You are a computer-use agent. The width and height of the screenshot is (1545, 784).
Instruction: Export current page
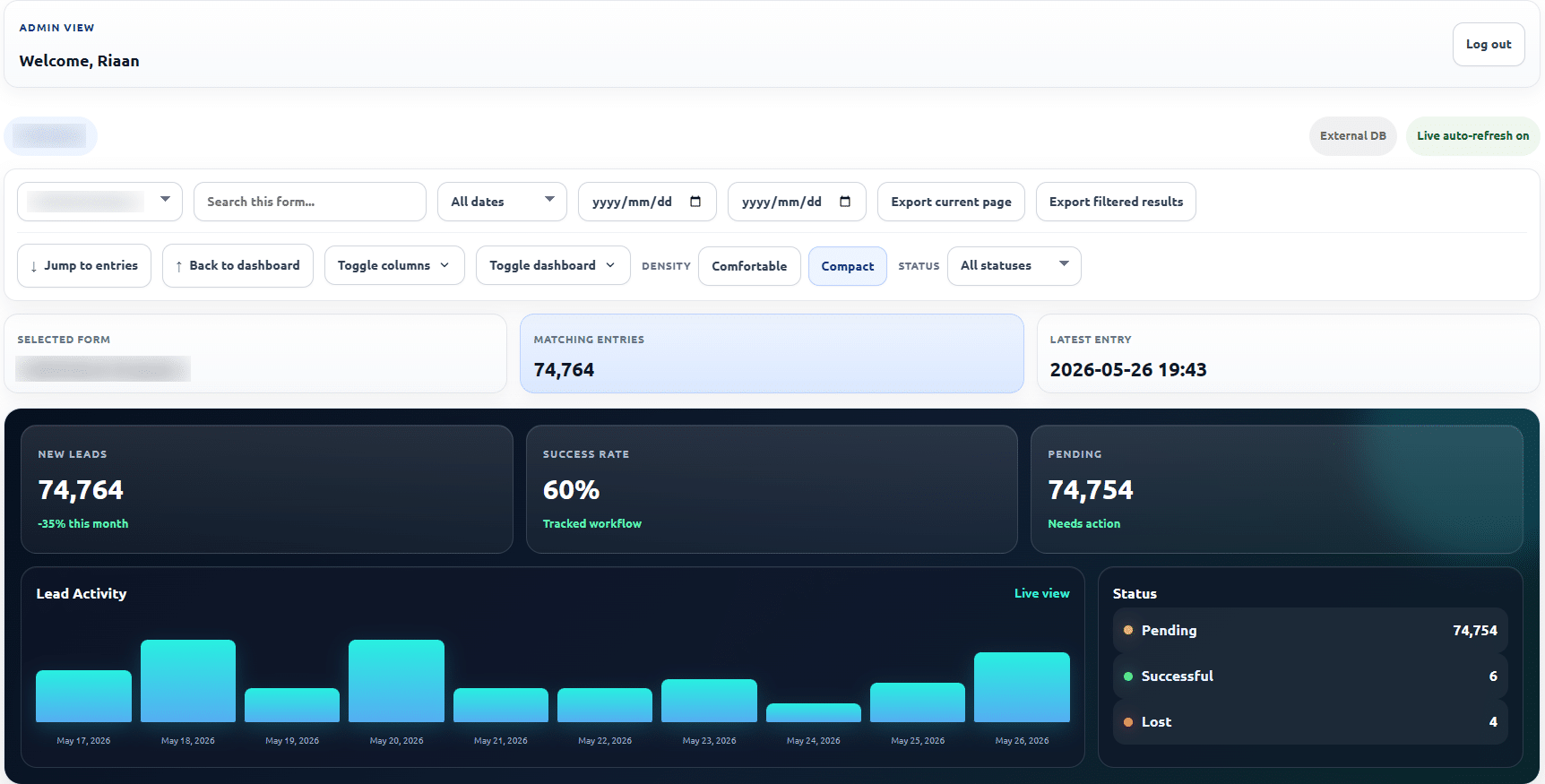(951, 202)
